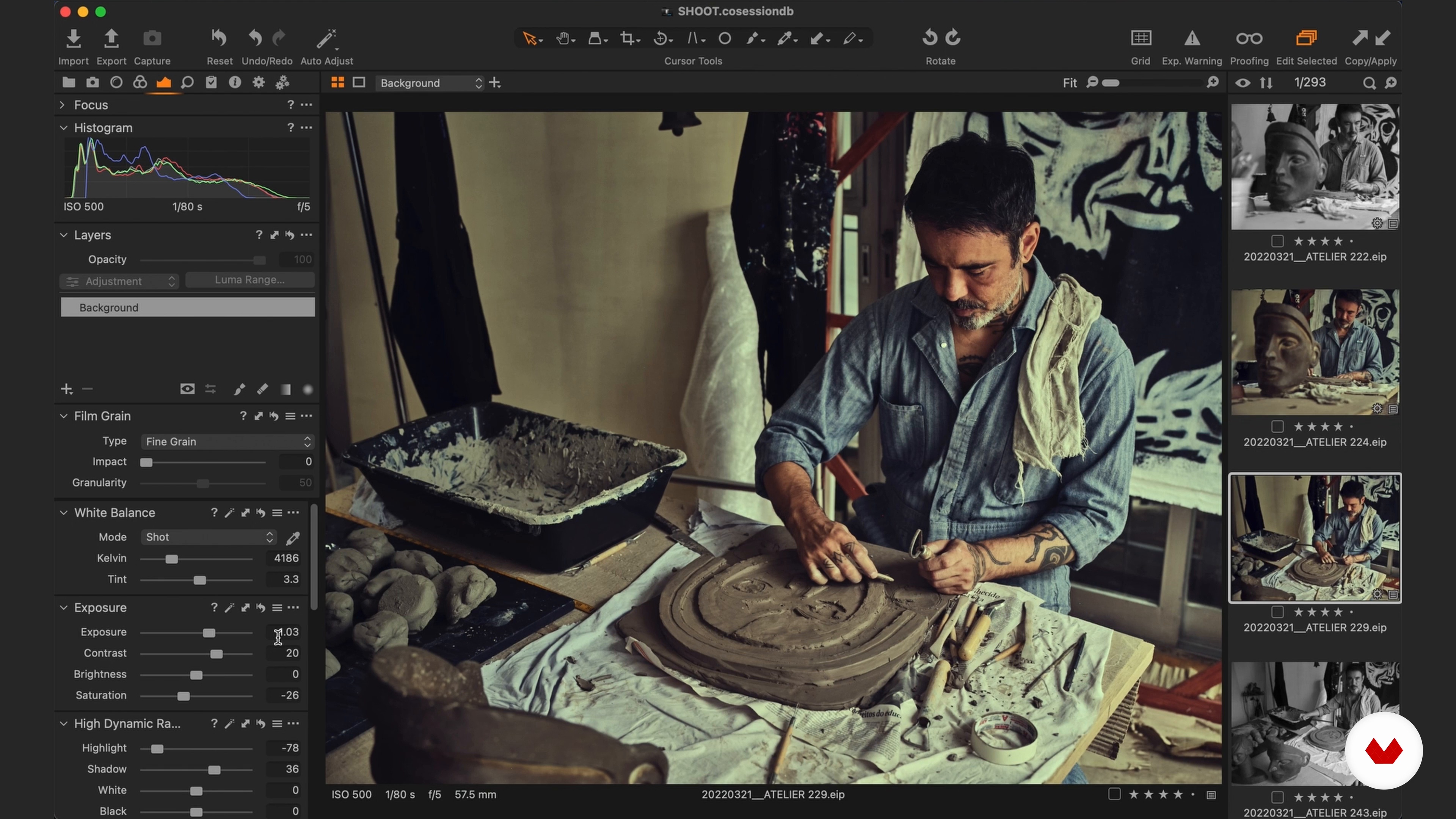The image size is (1456, 819).
Task: Reset adjustments with the Reset icon
Action: pos(219,38)
